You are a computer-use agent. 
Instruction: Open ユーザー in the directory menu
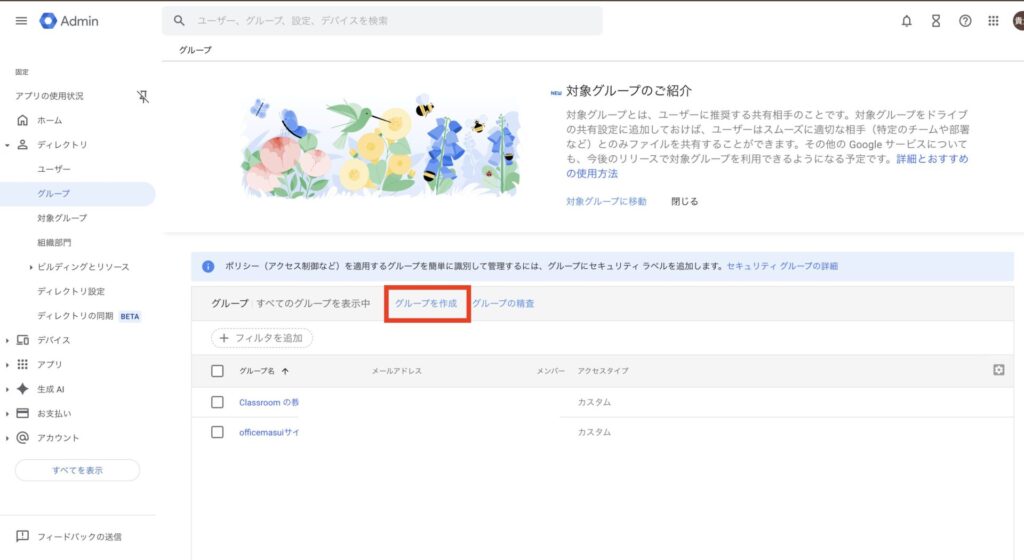tap(54, 169)
